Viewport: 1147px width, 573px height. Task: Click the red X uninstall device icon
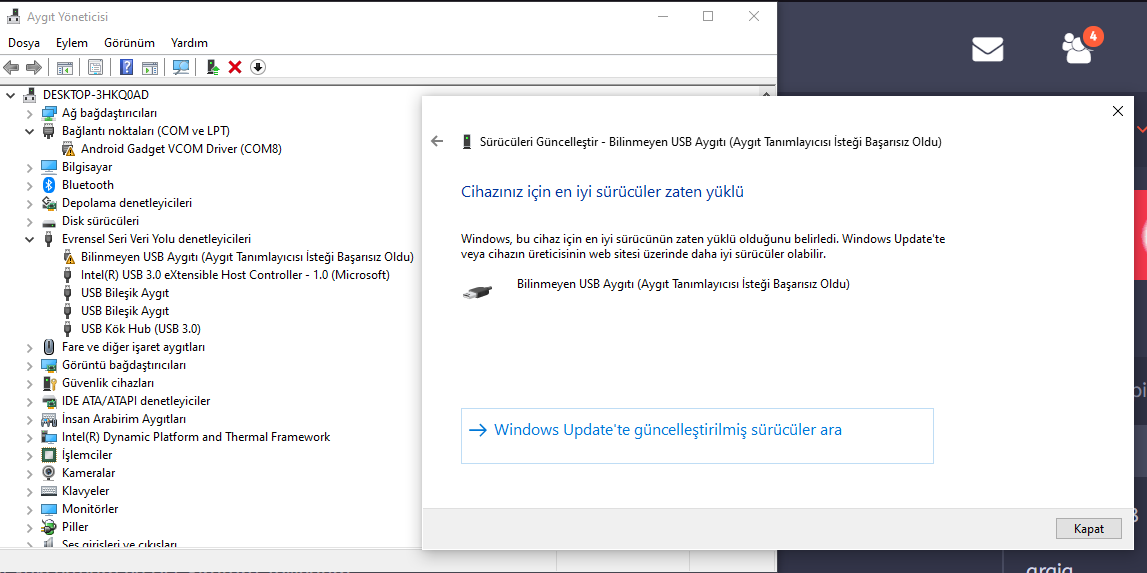click(x=235, y=67)
